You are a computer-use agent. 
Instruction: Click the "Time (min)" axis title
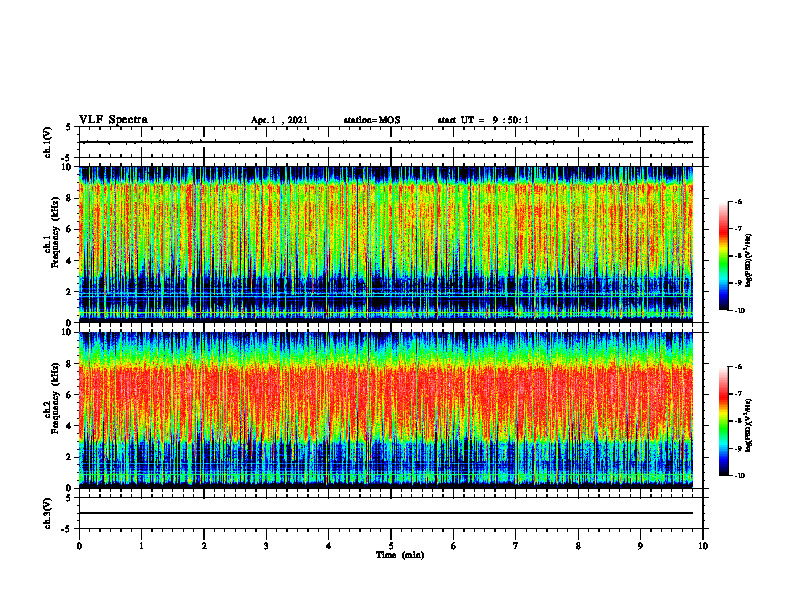(x=400, y=555)
